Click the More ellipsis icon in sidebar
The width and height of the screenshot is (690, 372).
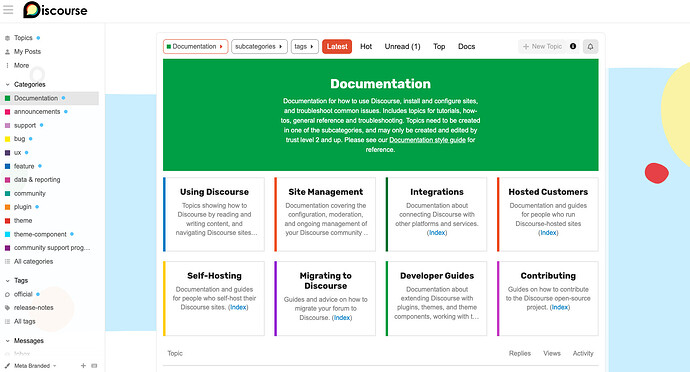[7, 66]
